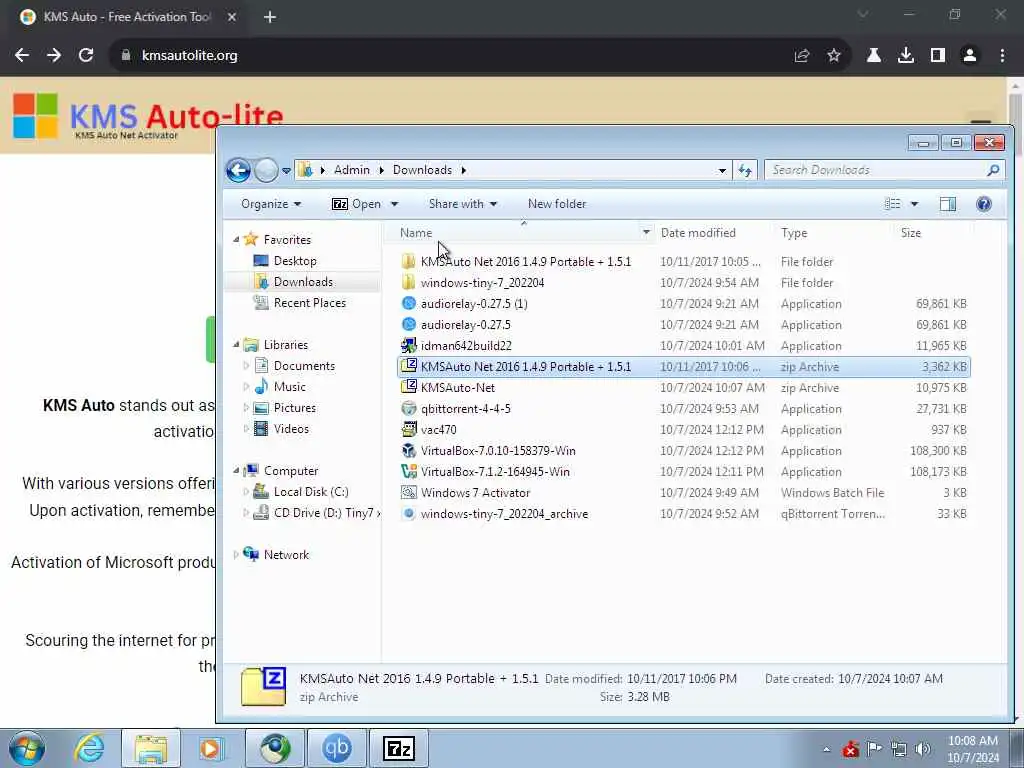Select Downloads in the navigation pane
Screen dimensions: 1024x768
pyautogui.click(x=303, y=281)
